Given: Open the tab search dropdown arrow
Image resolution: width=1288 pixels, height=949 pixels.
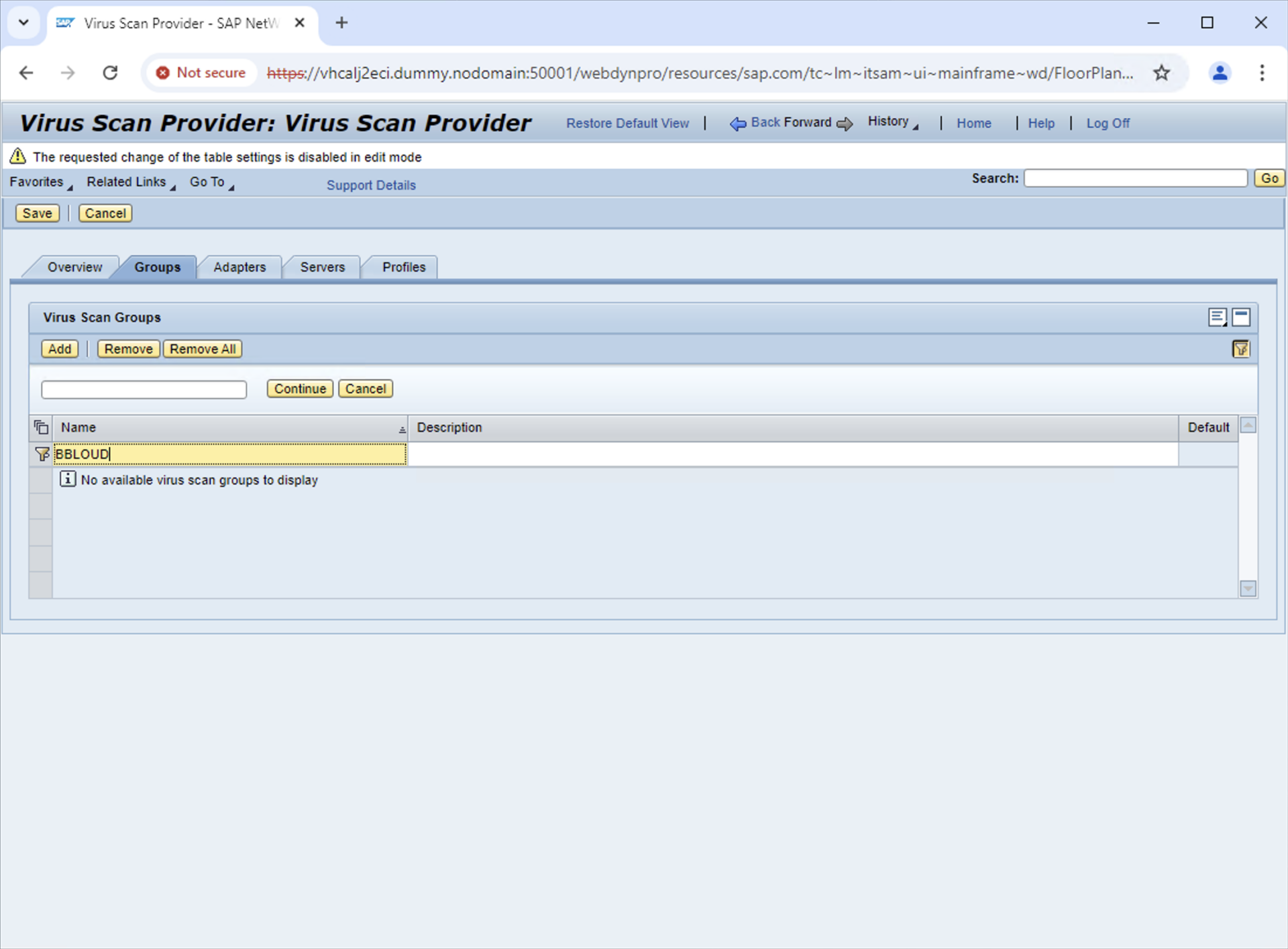Looking at the screenshot, I should tap(23, 23).
